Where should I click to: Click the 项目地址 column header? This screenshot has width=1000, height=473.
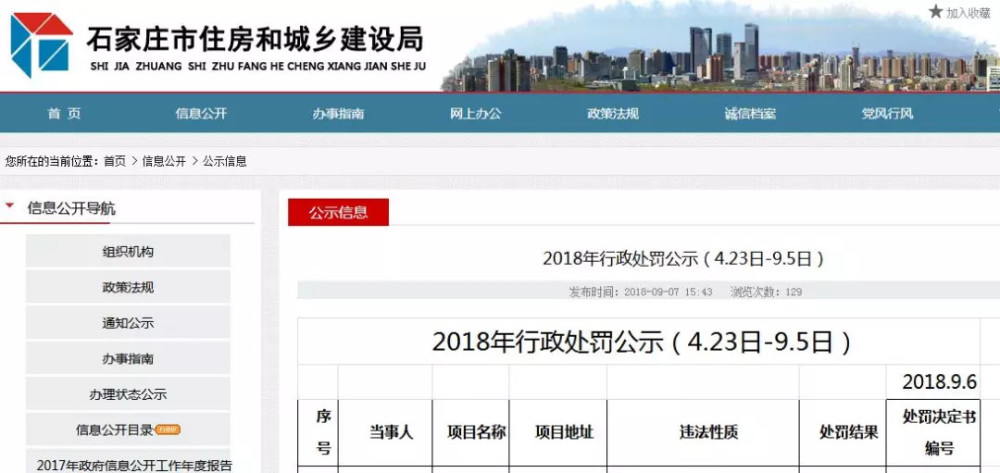558,432
